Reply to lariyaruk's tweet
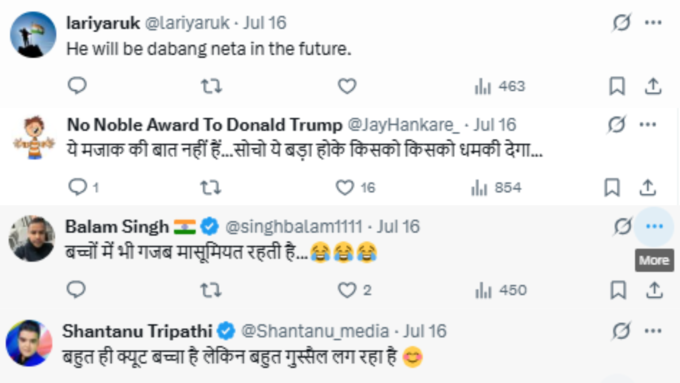The width and height of the screenshot is (680, 383). (x=77, y=85)
